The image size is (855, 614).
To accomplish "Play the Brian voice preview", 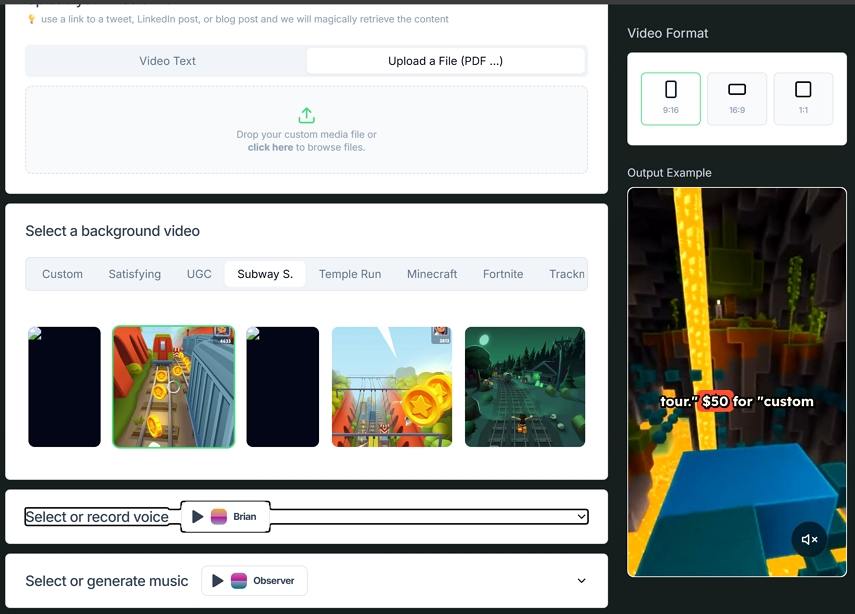I will coord(197,517).
